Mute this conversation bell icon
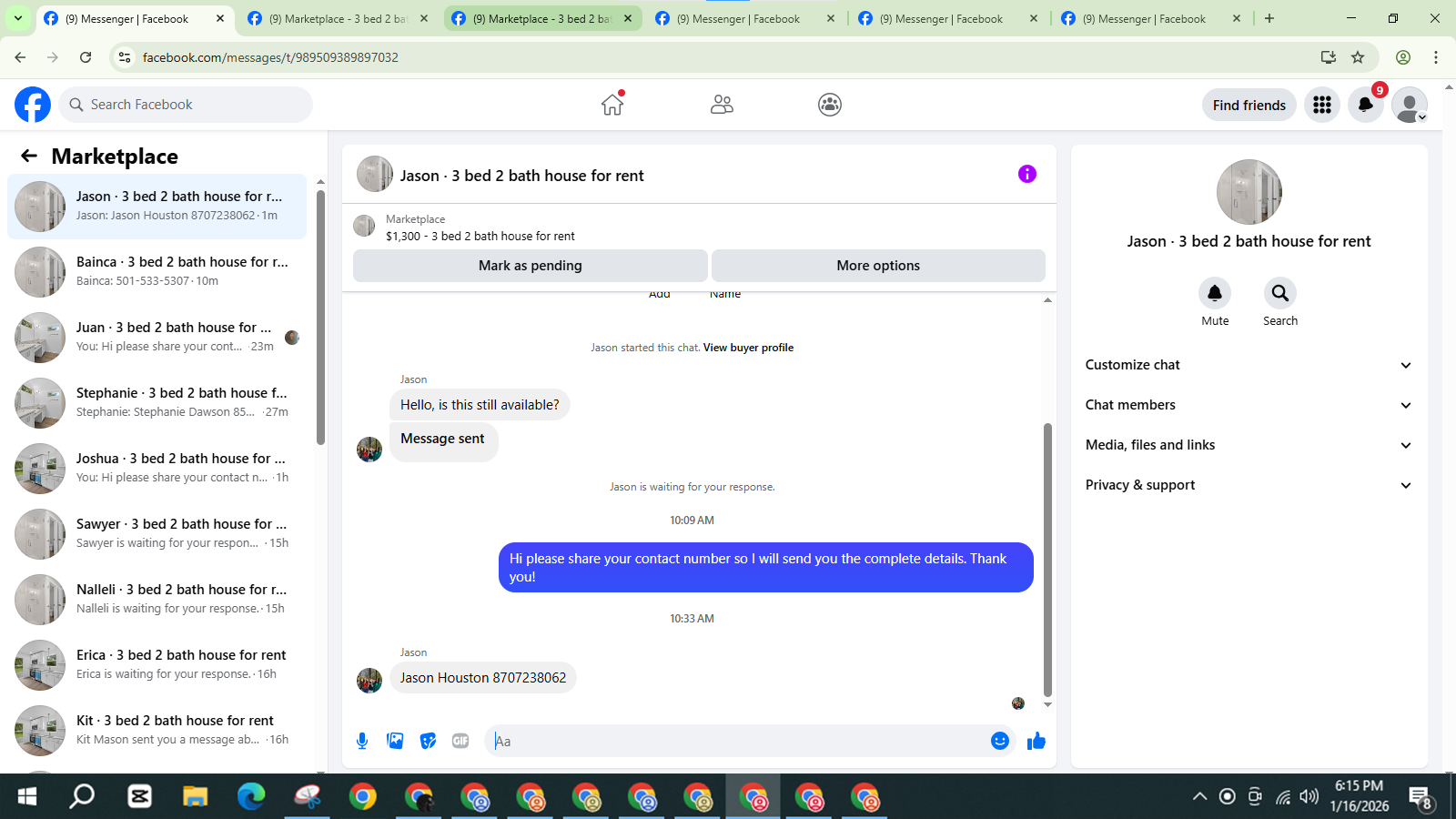This screenshot has height=819, width=1456. click(x=1215, y=293)
